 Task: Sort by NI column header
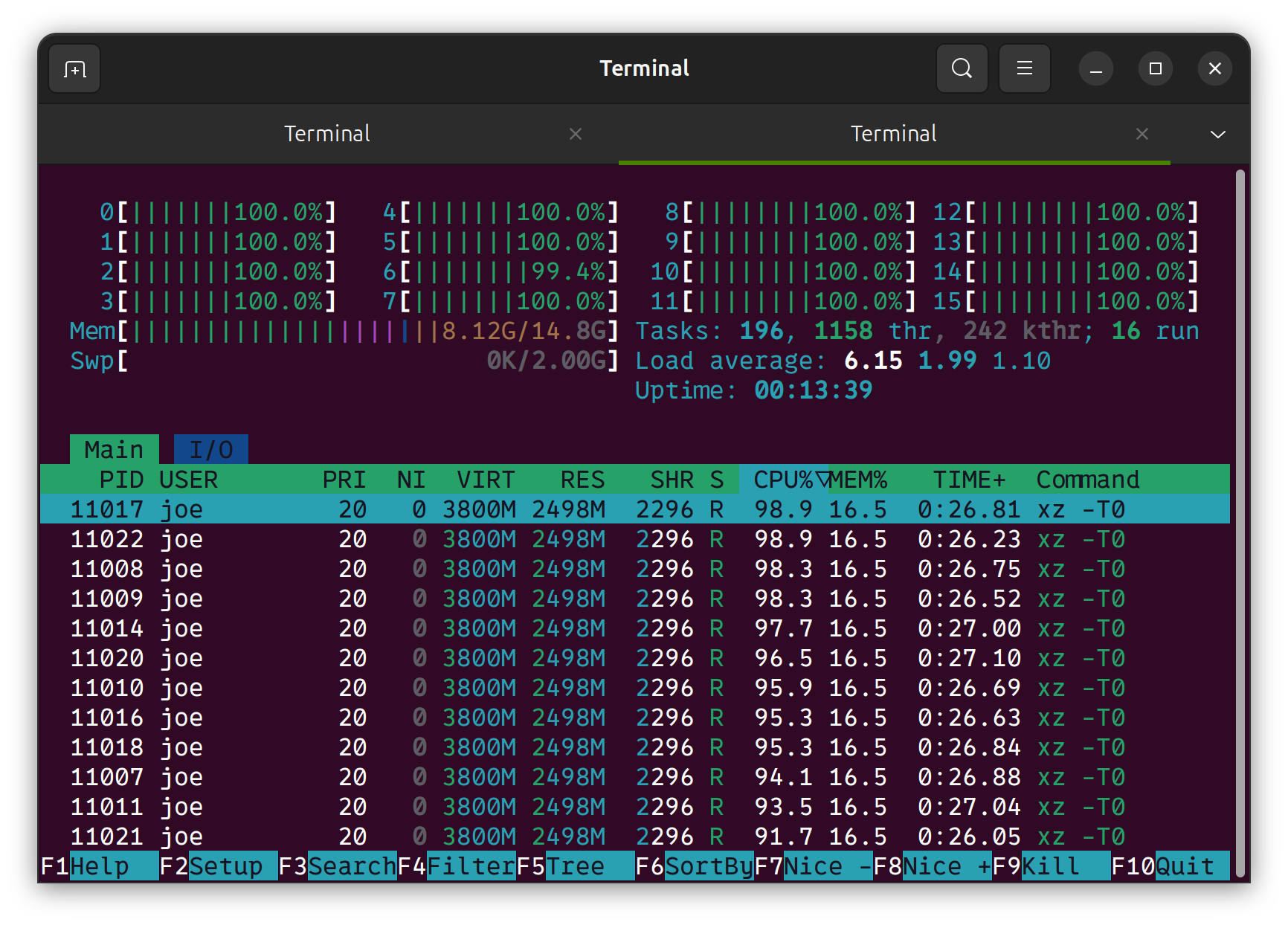[411, 480]
